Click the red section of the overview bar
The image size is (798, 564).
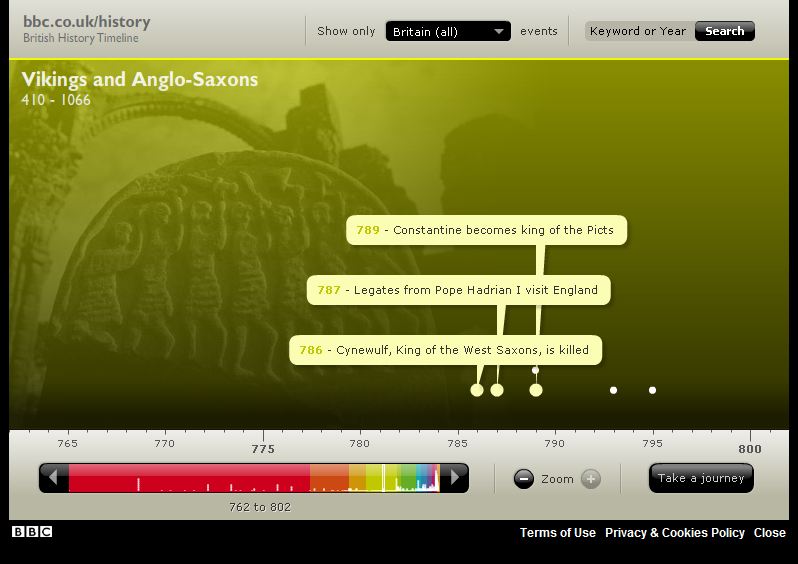[189, 477]
